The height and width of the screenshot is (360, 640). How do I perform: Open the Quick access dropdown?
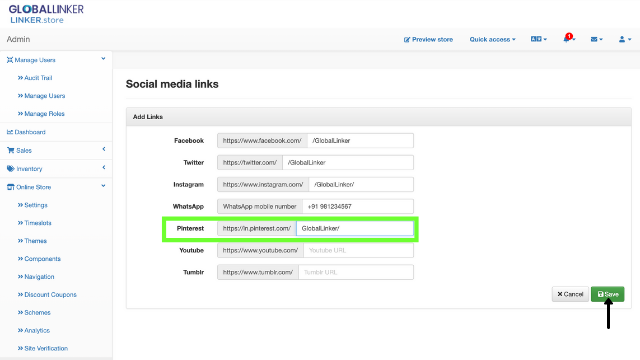pyautogui.click(x=492, y=39)
